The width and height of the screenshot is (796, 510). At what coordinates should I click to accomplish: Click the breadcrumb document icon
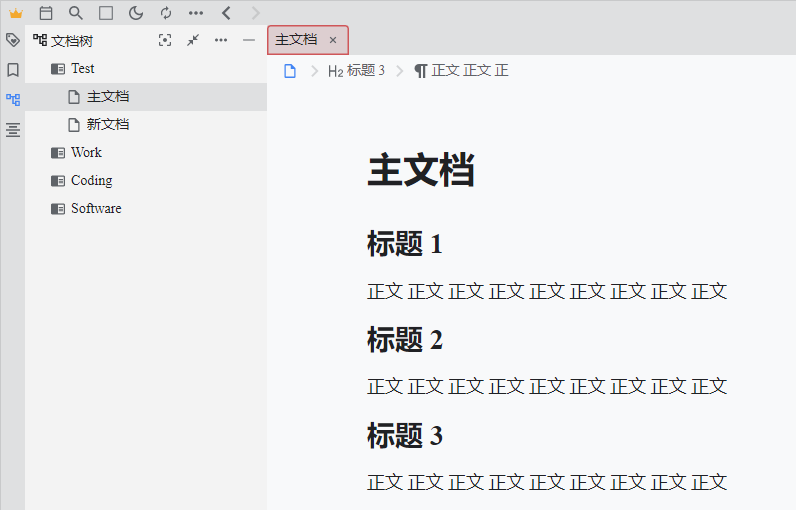[x=290, y=71]
